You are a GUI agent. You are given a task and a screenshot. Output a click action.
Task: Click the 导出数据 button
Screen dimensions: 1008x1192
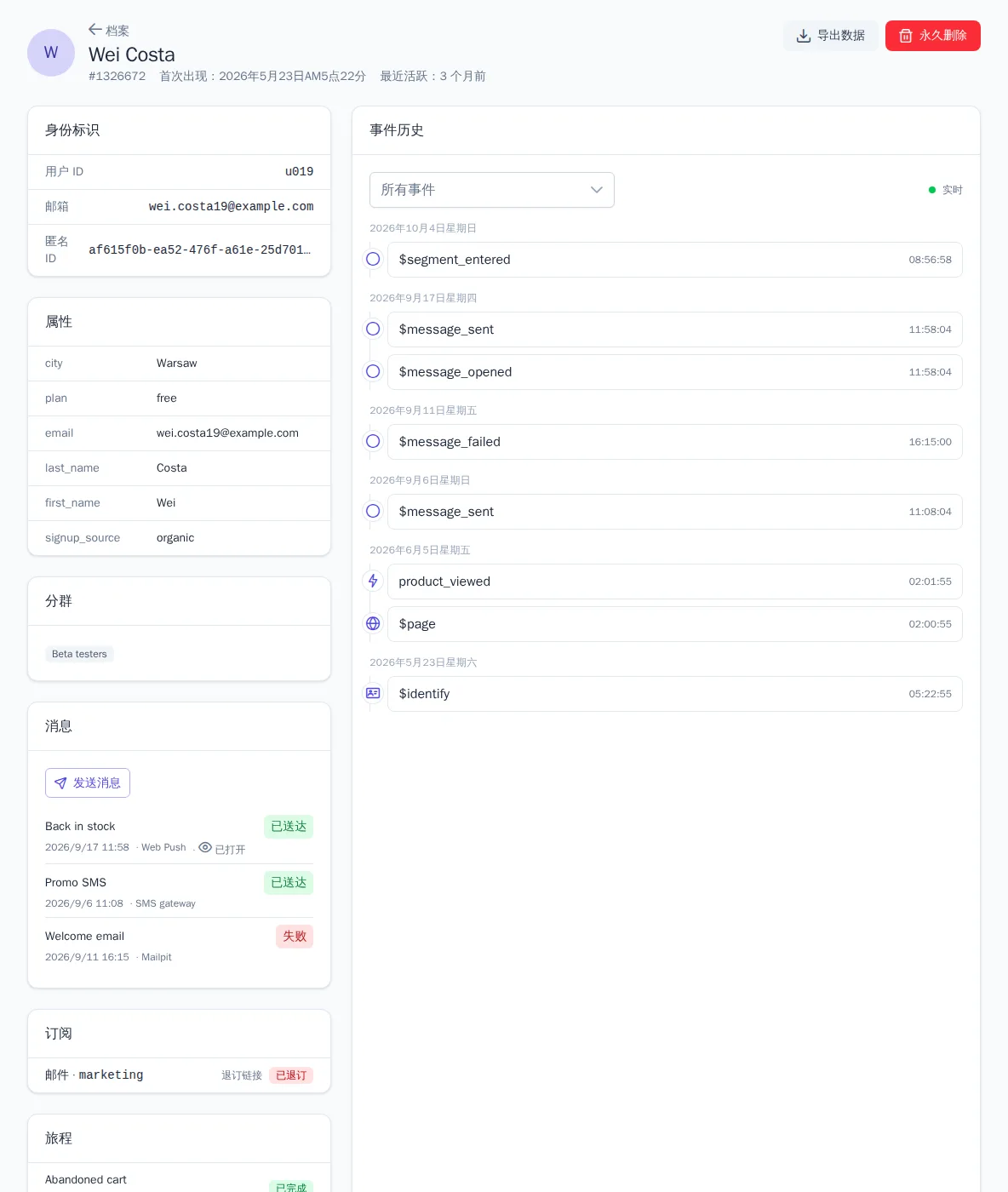(831, 36)
